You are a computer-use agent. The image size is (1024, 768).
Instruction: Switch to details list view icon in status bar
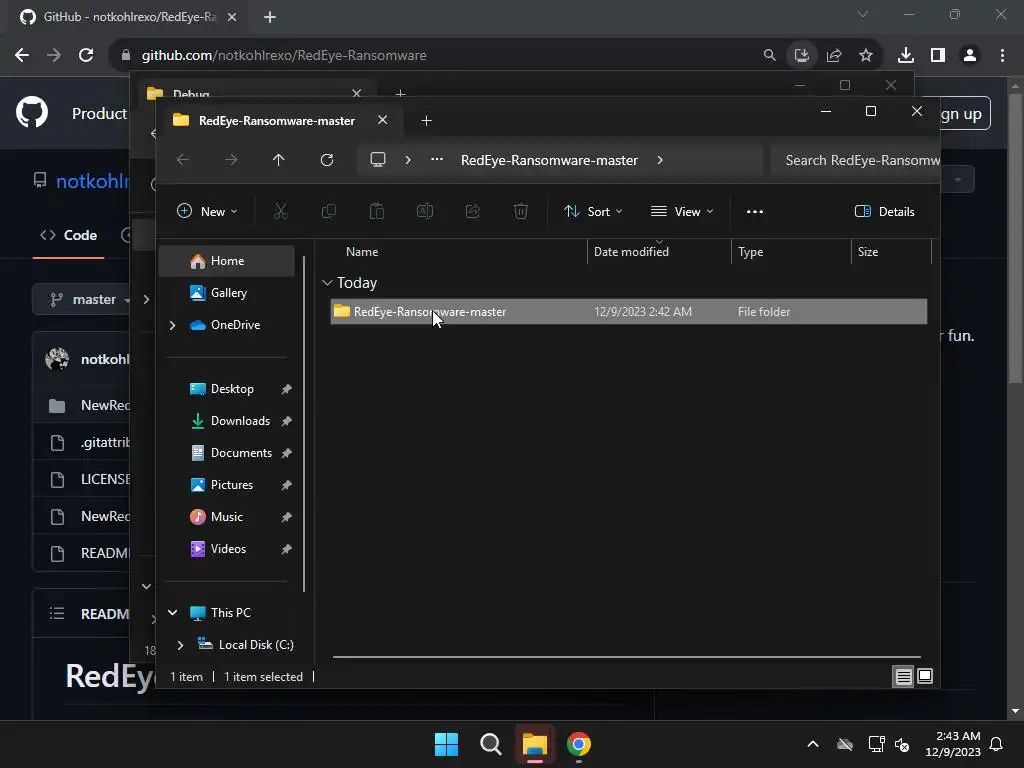pyautogui.click(x=903, y=677)
